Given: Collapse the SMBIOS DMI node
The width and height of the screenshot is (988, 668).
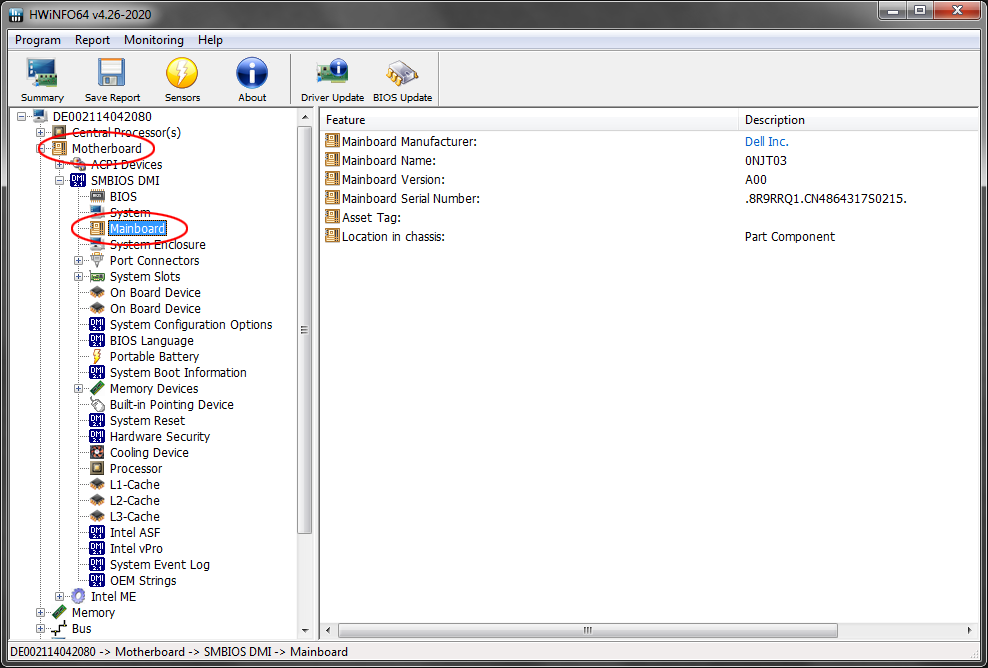Looking at the screenshot, I should pos(60,181).
